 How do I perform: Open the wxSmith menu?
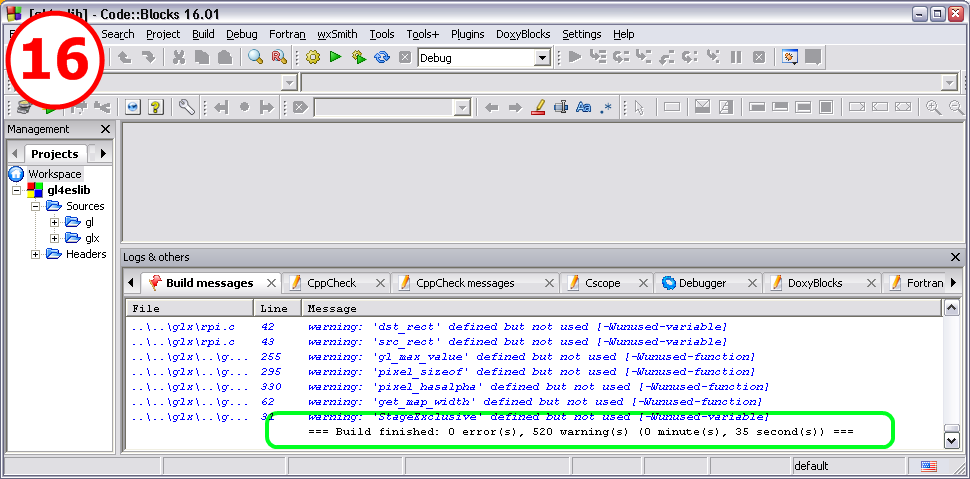click(x=337, y=34)
